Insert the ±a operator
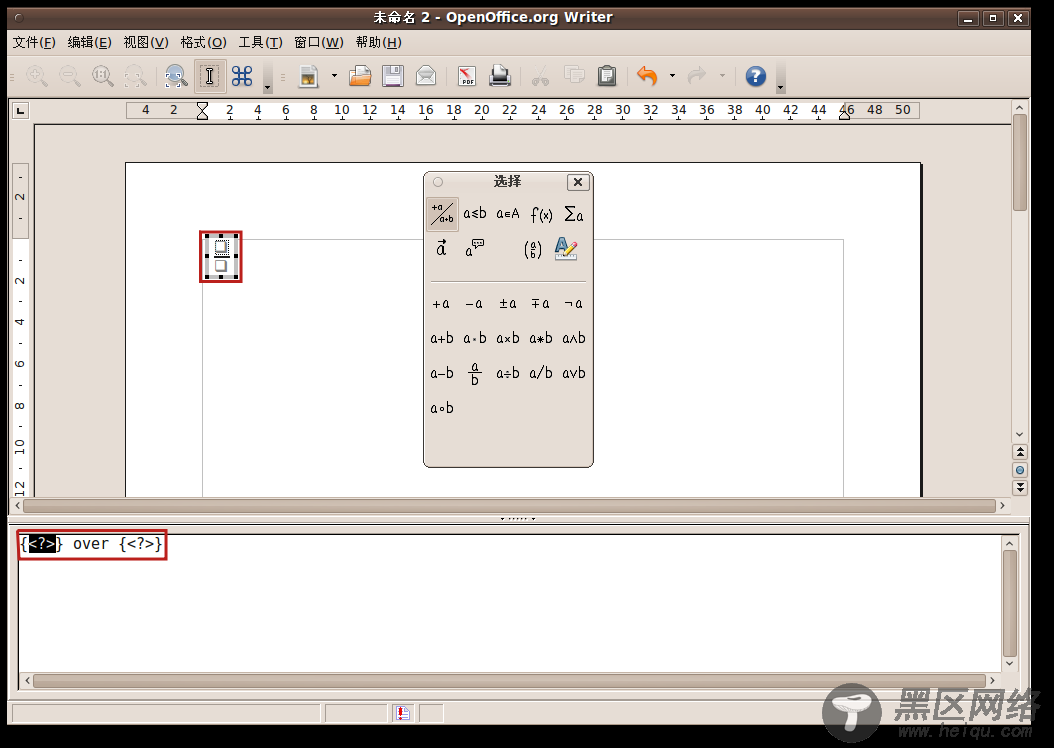 508,304
